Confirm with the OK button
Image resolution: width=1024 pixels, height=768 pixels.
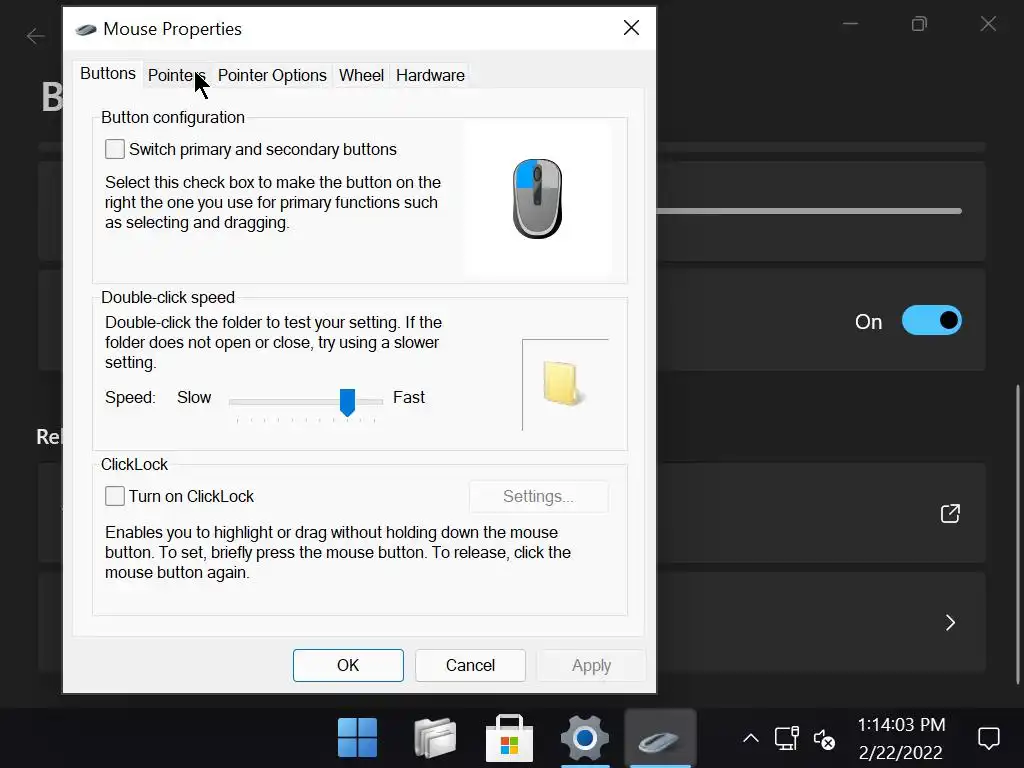click(x=348, y=665)
